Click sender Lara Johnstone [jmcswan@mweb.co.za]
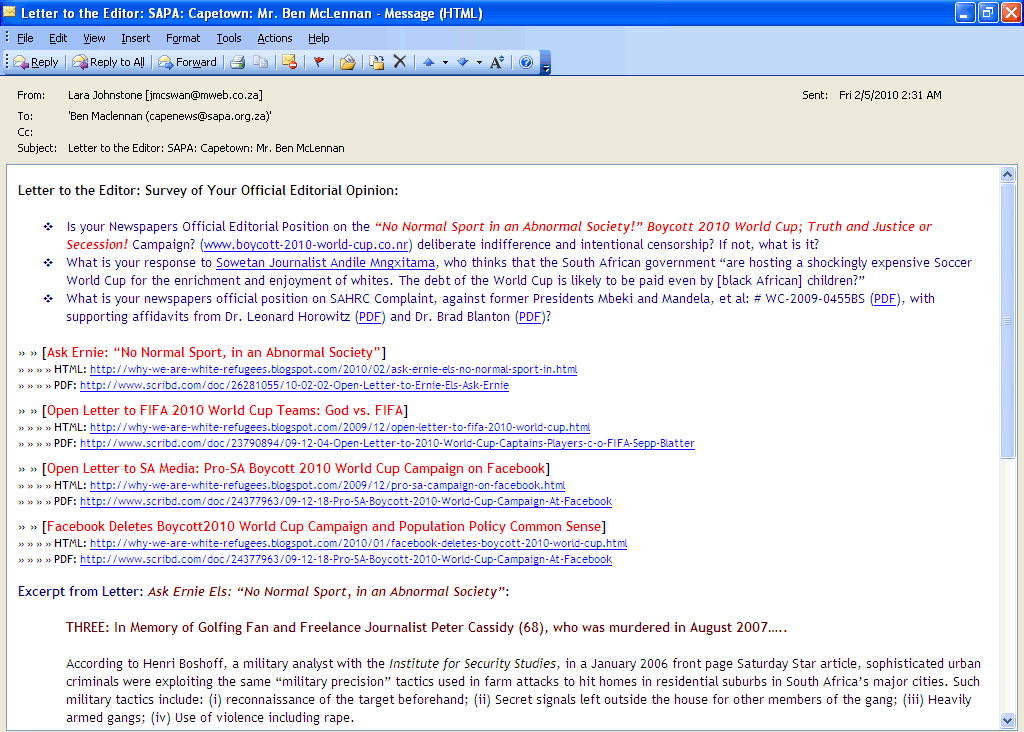The height and width of the screenshot is (732, 1024). [x=165, y=95]
